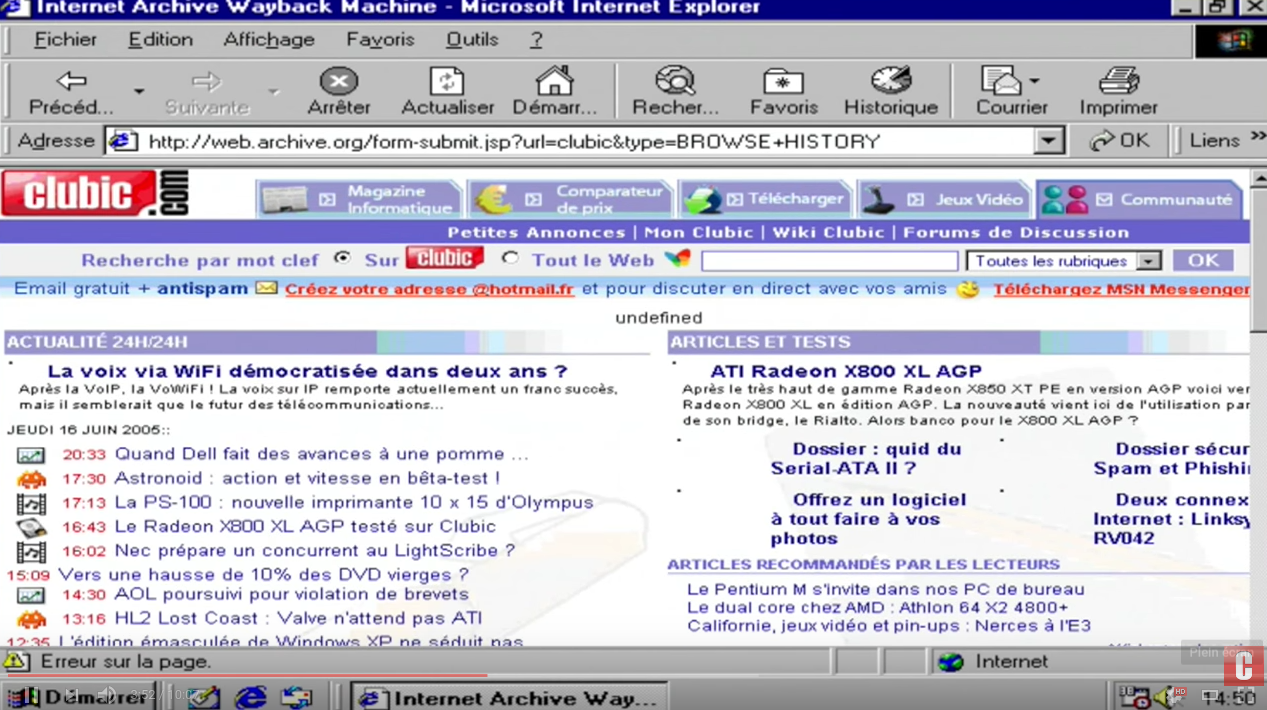Open the Wiki Clubic link
Viewport: 1267px width, 710px height.
828,232
